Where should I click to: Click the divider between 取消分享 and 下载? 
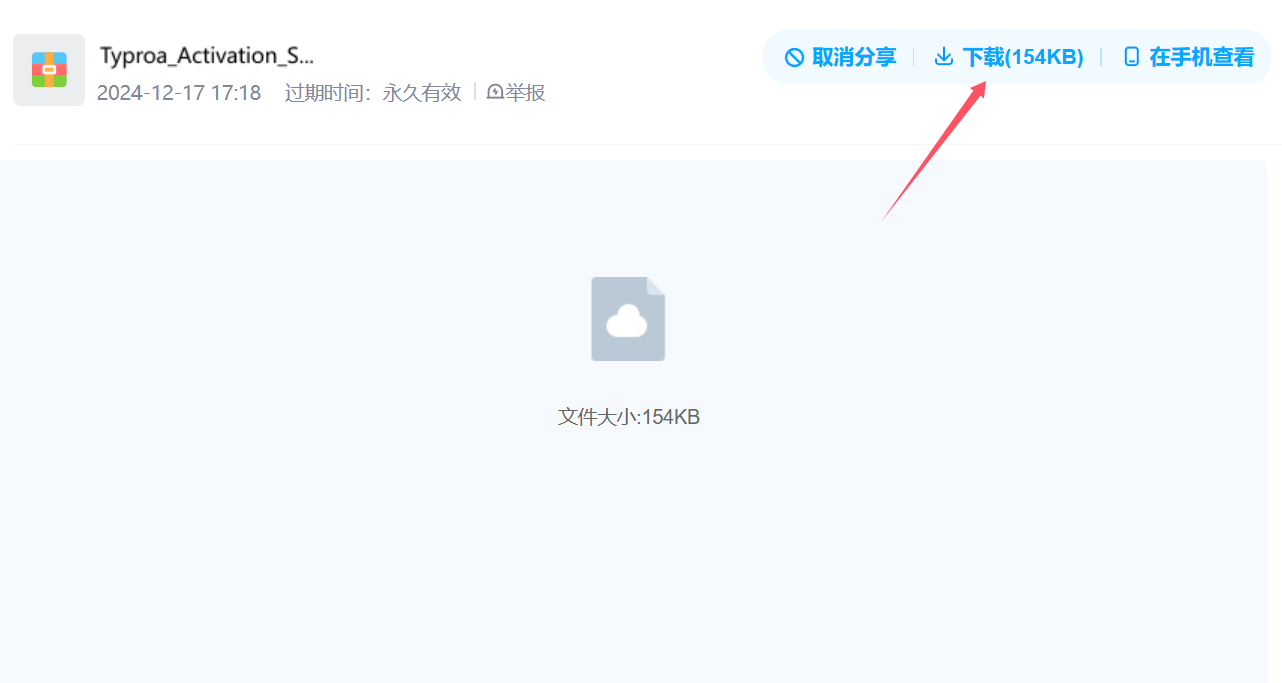(x=913, y=57)
